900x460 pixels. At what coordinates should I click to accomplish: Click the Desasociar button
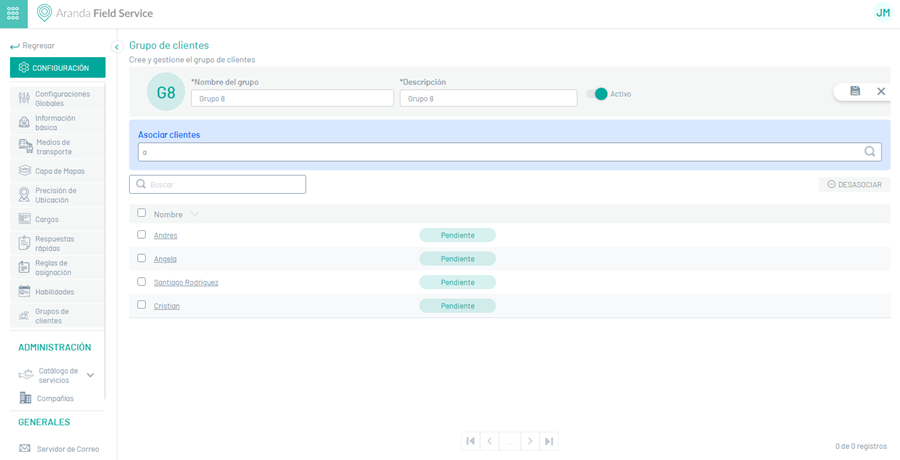point(854,185)
